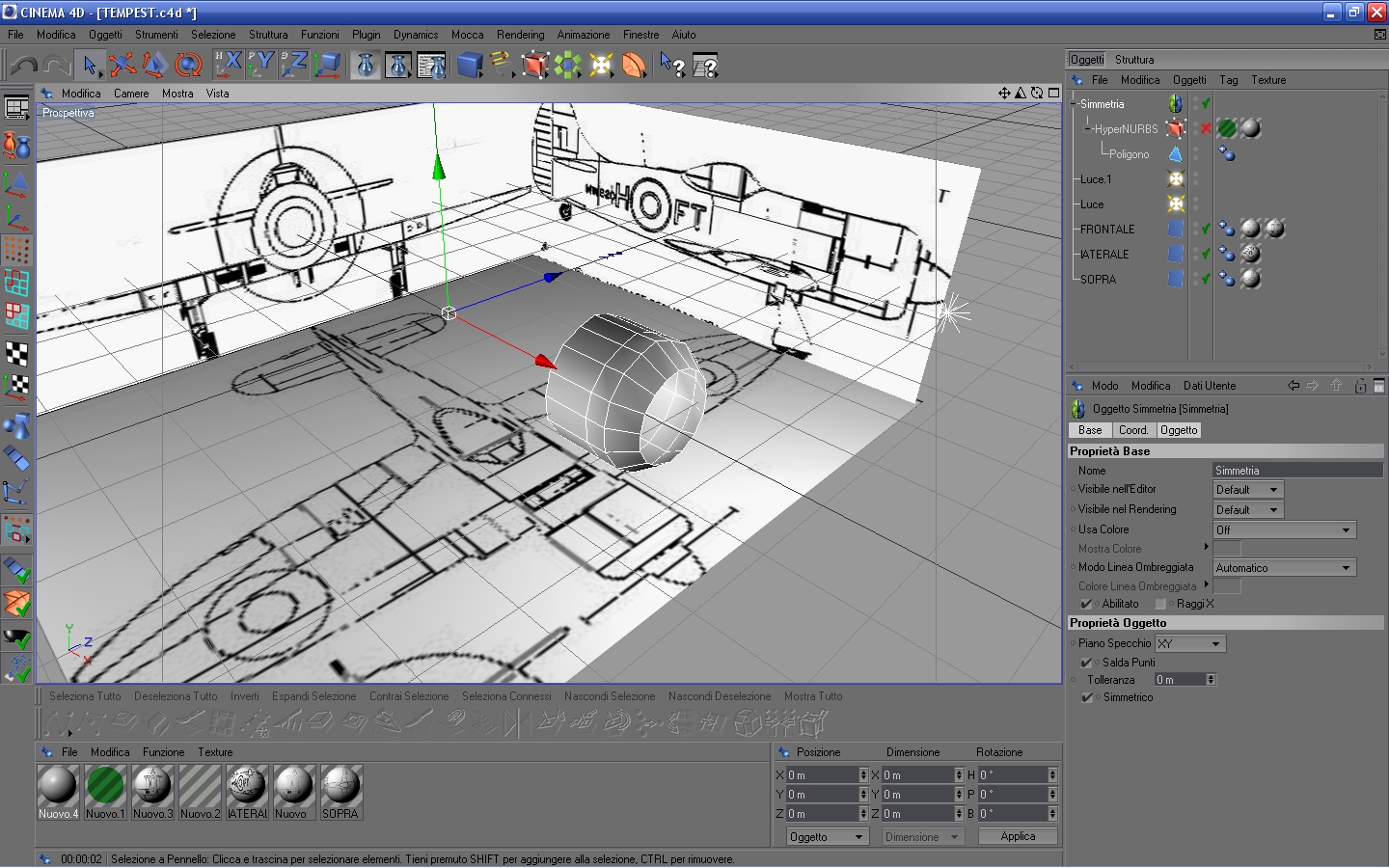Open the Rendering menu
The image size is (1389, 868).
[521, 35]
